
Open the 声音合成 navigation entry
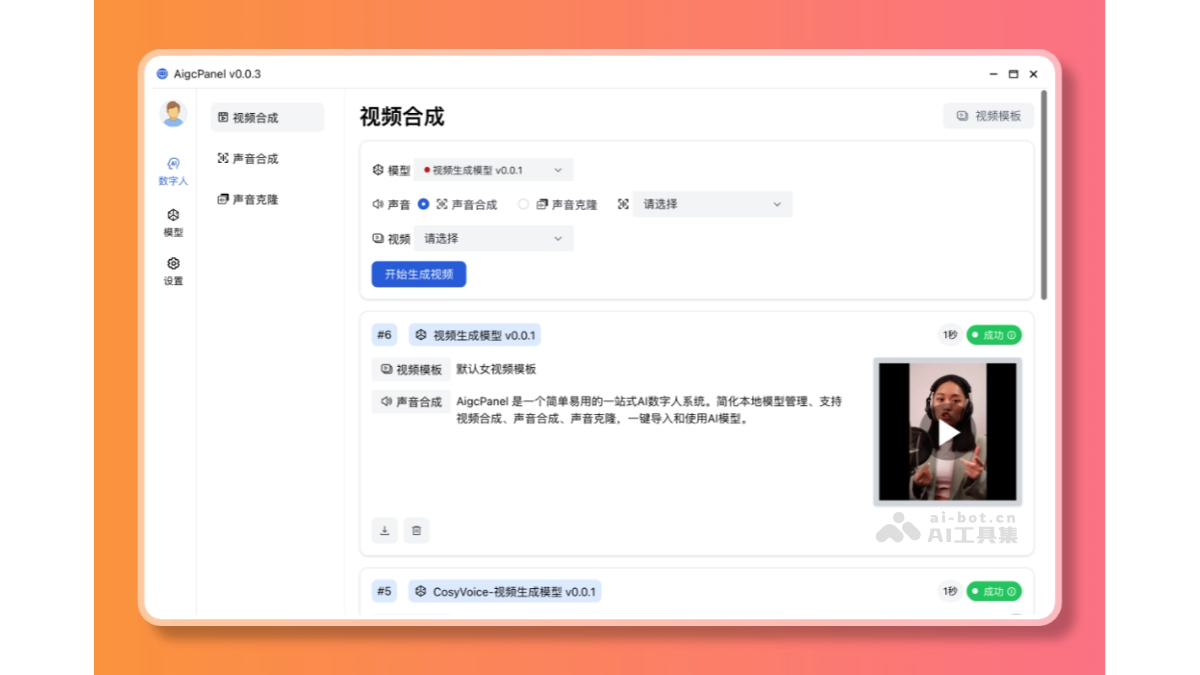tap(249, 158)
